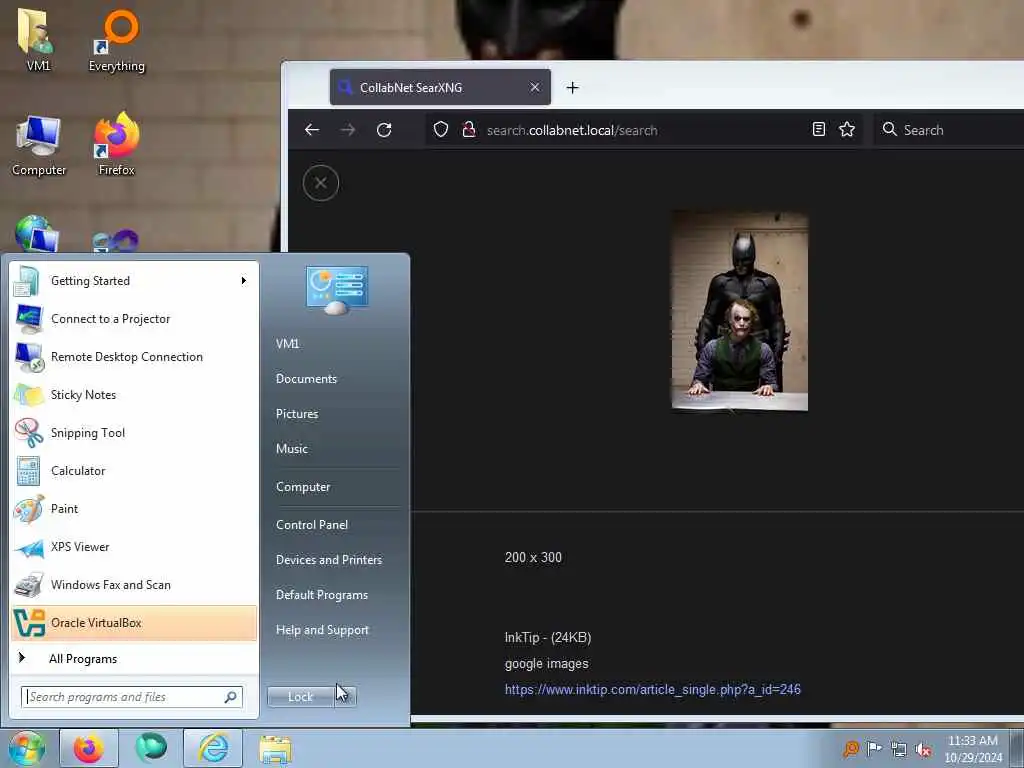Launch Everything from its desktop shortcut

click(x=117, y=40)
